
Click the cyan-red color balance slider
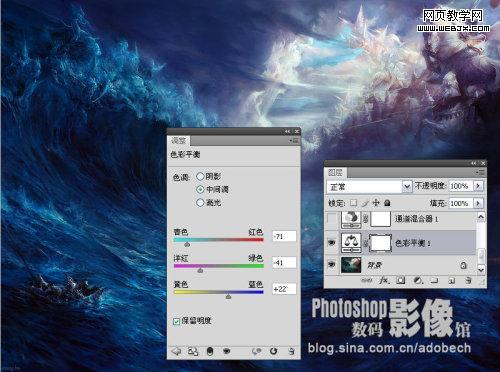point(219,240)
